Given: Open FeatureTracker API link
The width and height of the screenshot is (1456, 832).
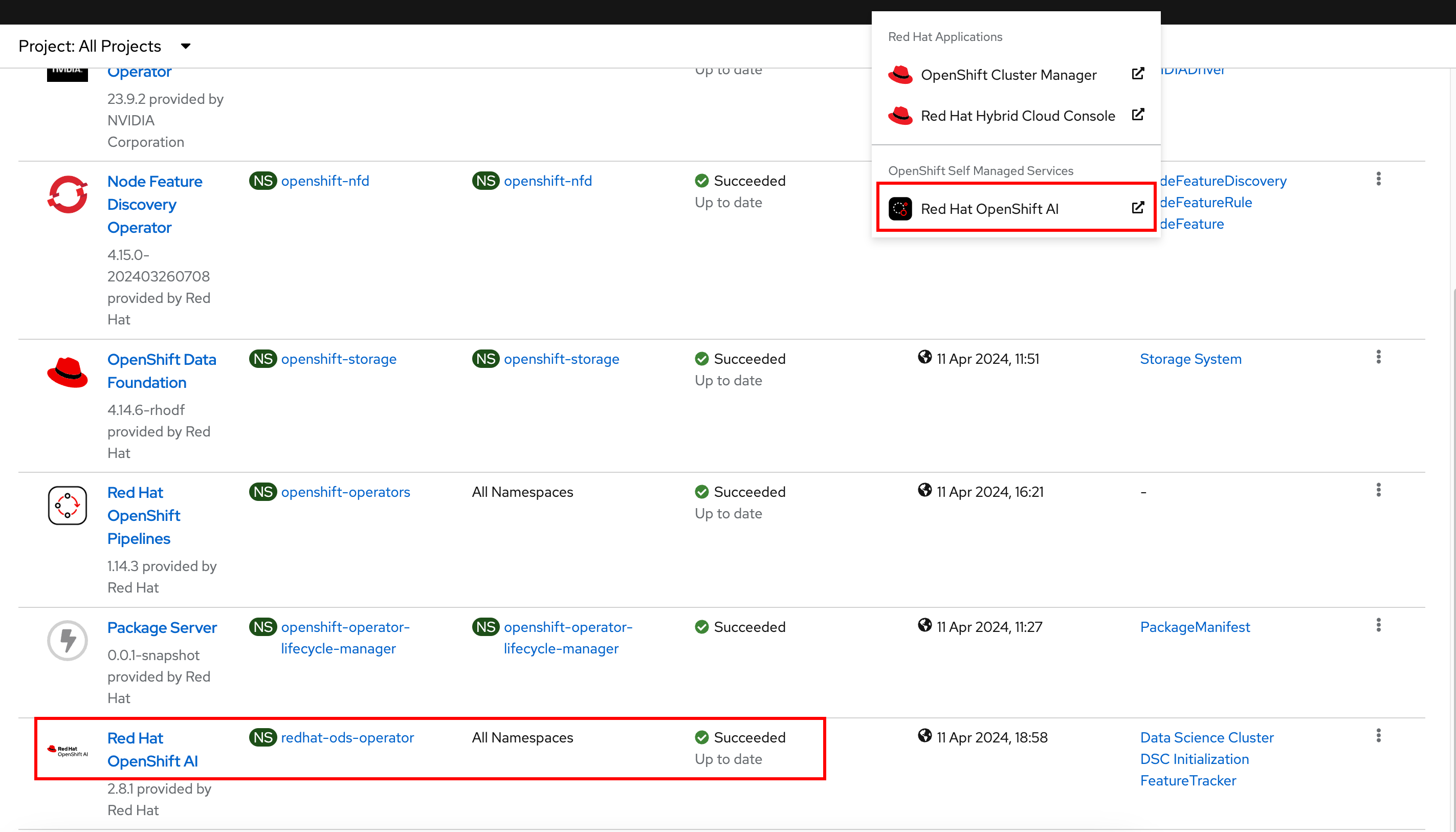Looking at the screenshot, I should tap(1188, 780).
